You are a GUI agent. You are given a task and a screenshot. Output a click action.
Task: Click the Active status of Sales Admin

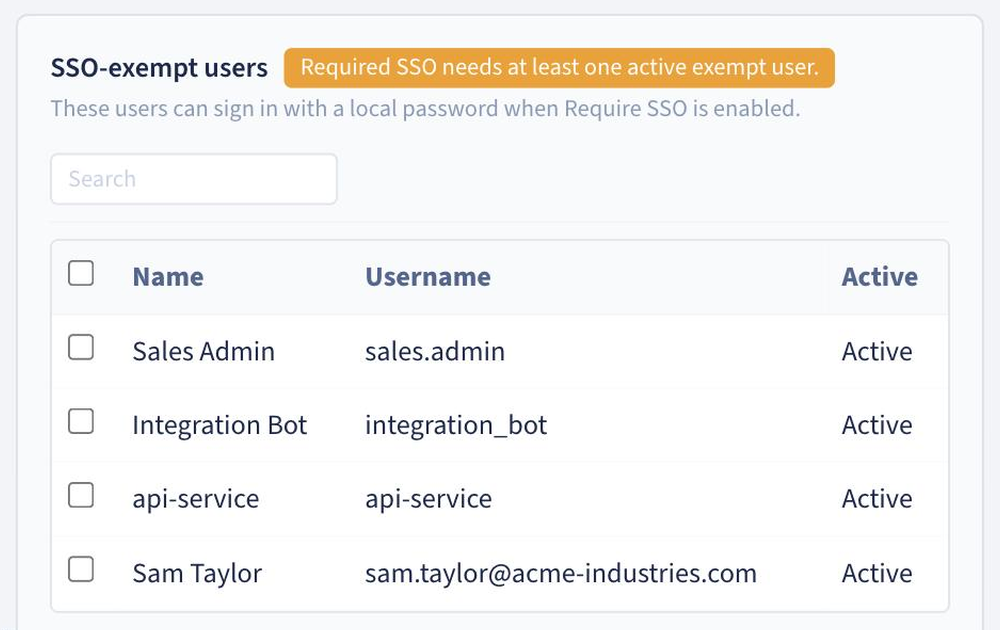(877, 351)
